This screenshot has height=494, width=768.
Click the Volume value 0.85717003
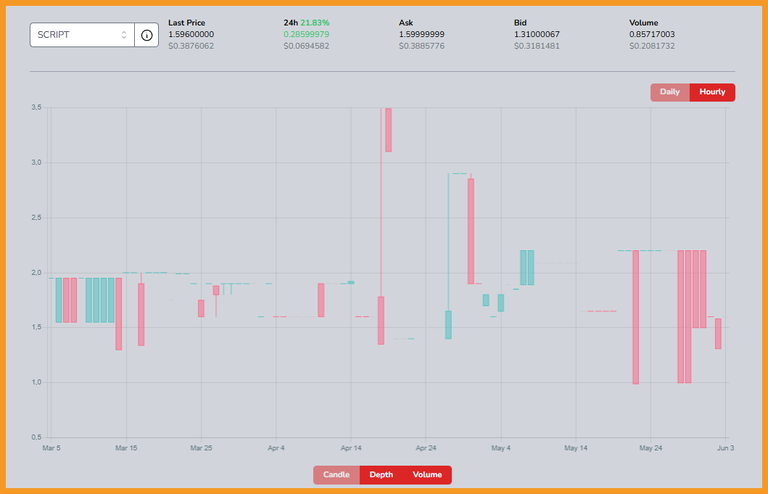point(652,34)
